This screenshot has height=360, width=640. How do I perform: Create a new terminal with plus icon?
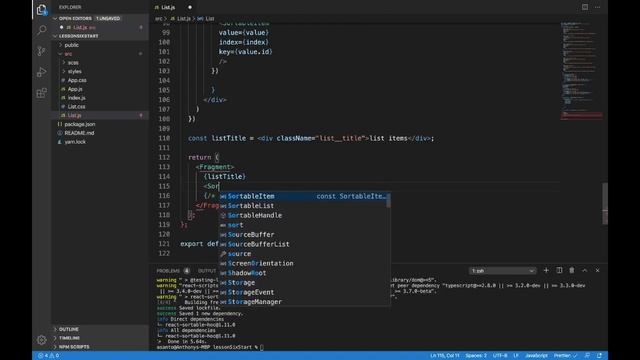546,270
